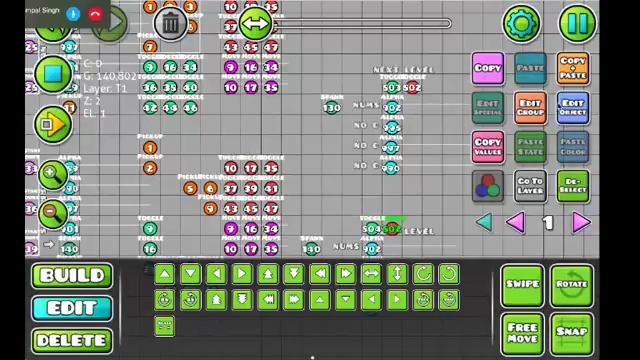
Task: Open Edit Object
Action: [573, 108]
